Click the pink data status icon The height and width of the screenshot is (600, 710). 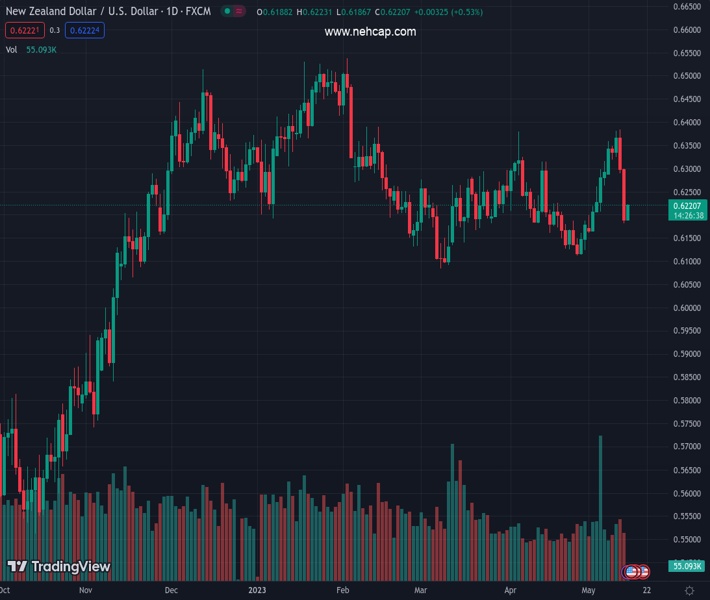point(239,11)
